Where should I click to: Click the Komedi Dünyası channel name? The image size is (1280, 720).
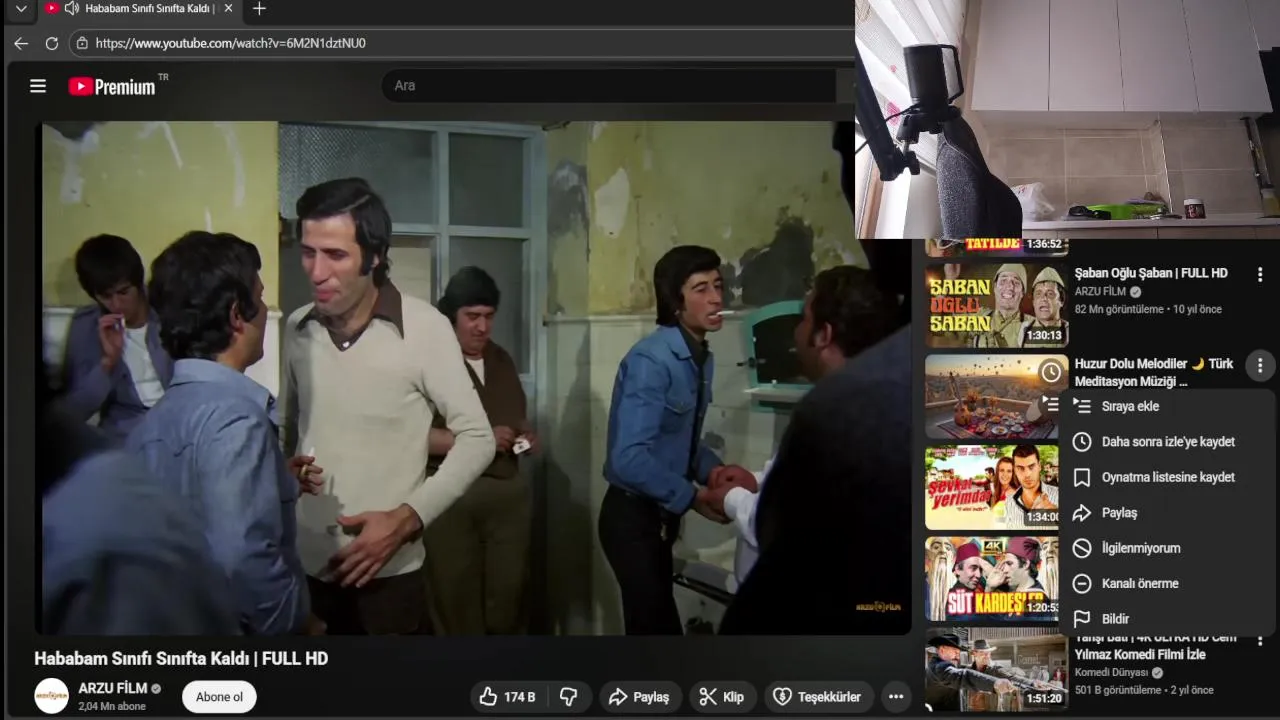(1112, 673)
